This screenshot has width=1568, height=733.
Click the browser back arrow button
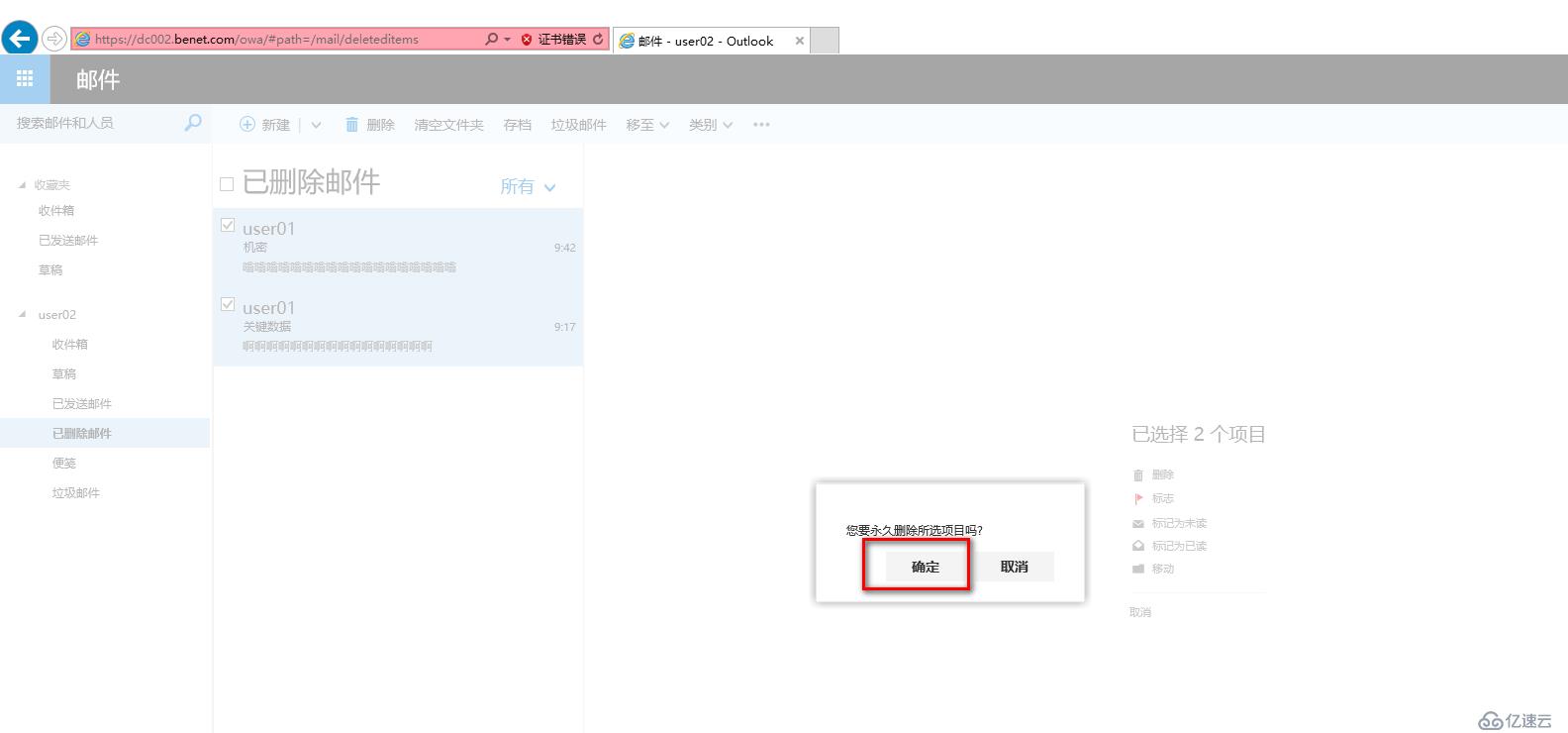coord(19,39)
